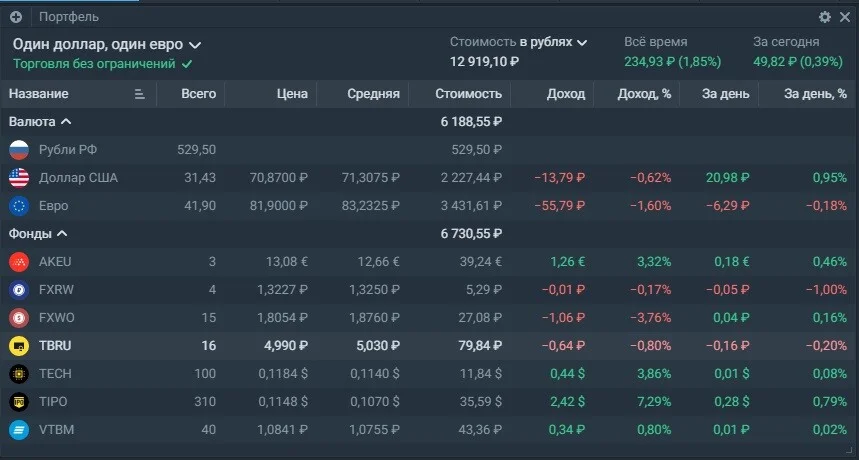Click the Всё время label
This screenshot has width=859, height=460.
[x=656, y=42]
